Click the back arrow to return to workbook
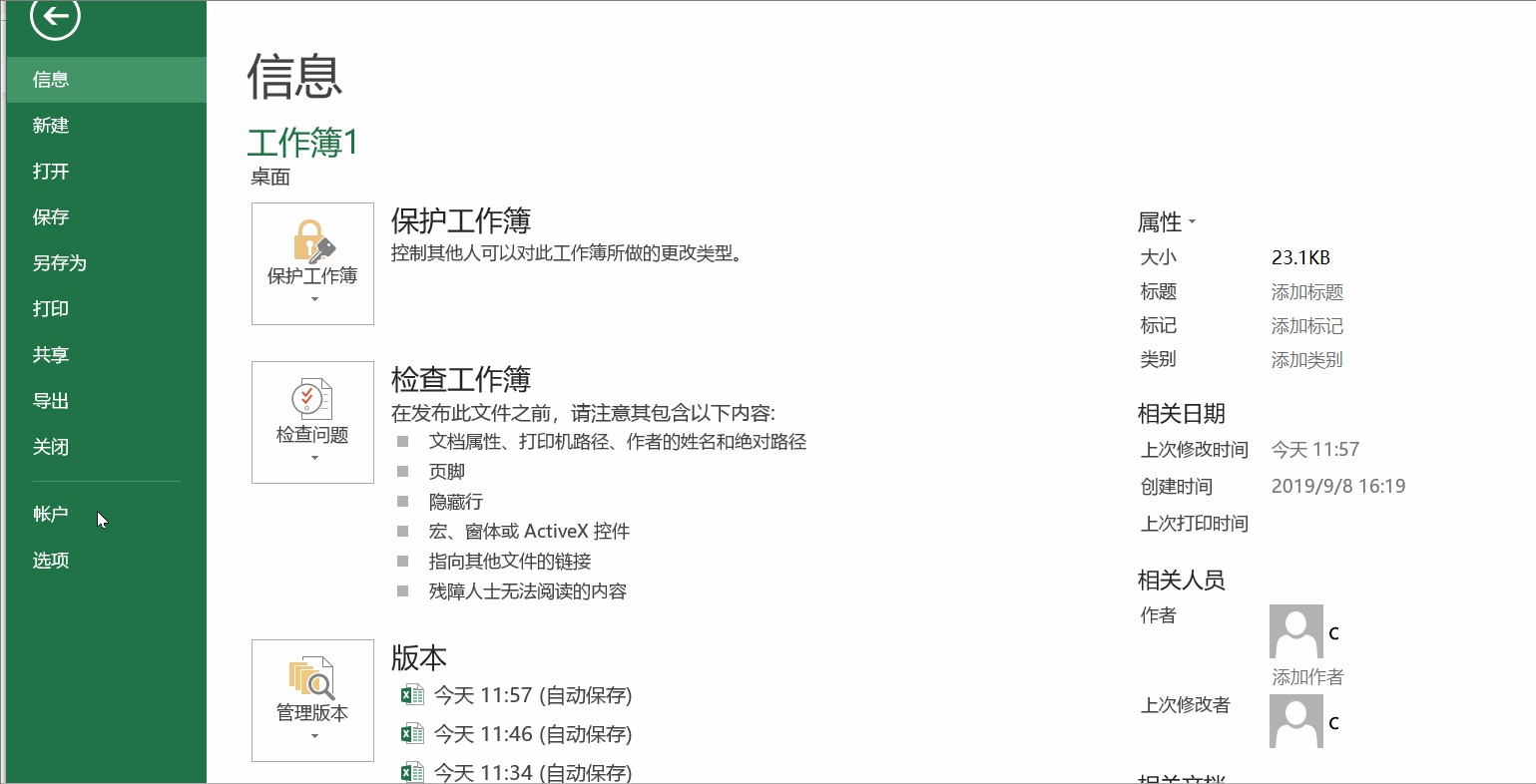Image resolution: width=1536 pixels, height=784 pixels. 55,17
